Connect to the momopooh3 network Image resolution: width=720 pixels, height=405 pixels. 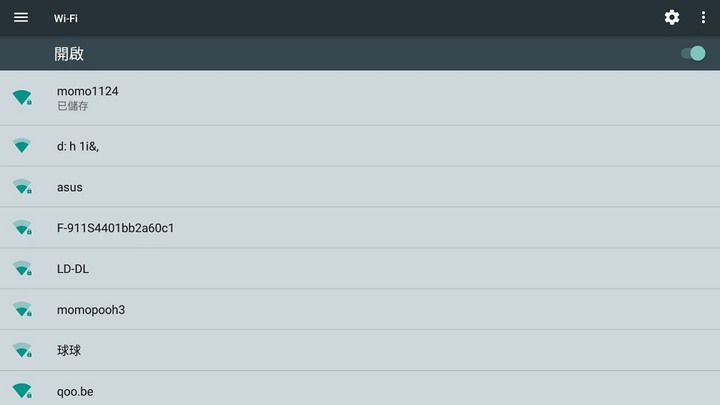[360, 309]
